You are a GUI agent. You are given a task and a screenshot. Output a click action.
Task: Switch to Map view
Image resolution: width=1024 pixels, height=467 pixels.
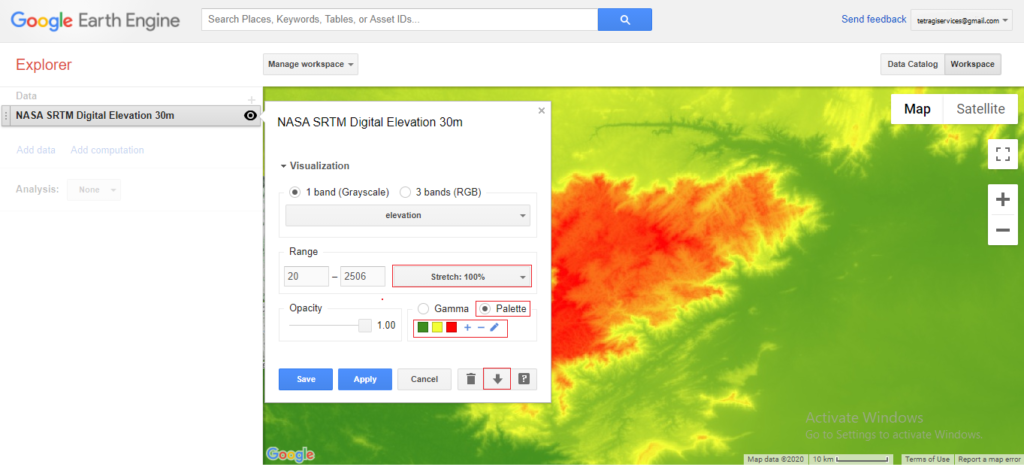[917, 109]
